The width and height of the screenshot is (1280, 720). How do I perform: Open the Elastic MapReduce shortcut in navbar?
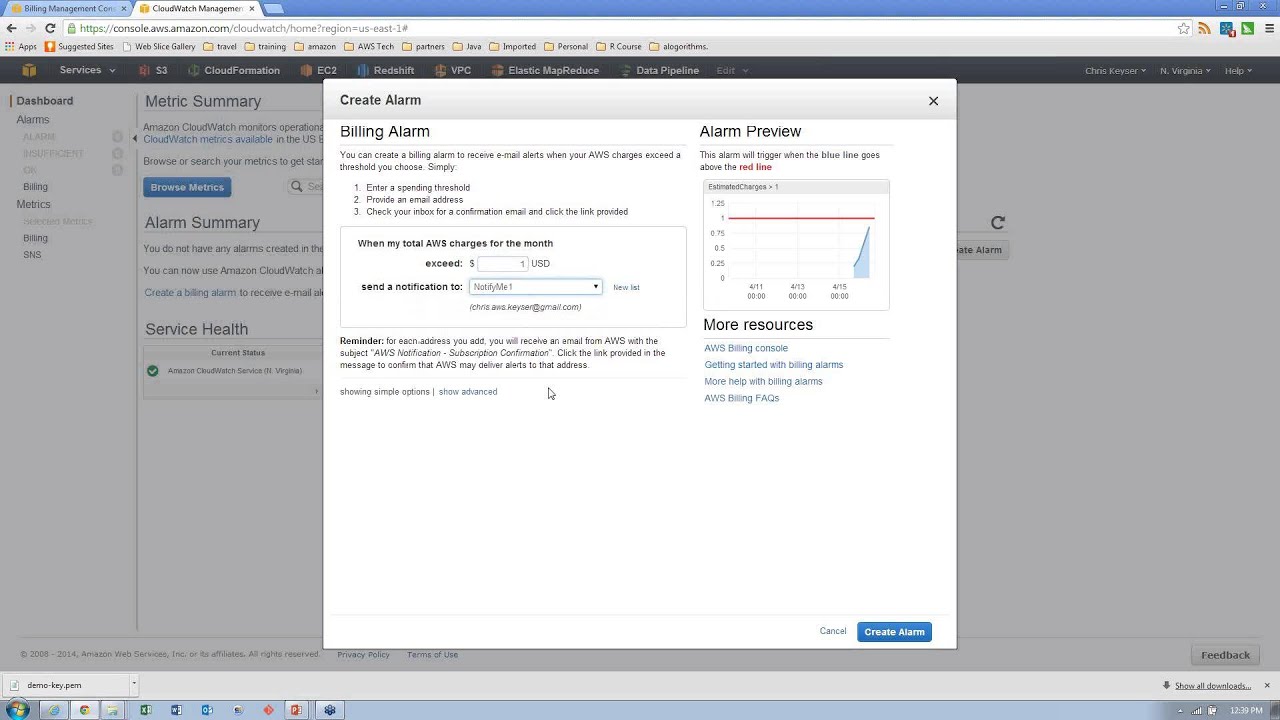tap(545, 71)
